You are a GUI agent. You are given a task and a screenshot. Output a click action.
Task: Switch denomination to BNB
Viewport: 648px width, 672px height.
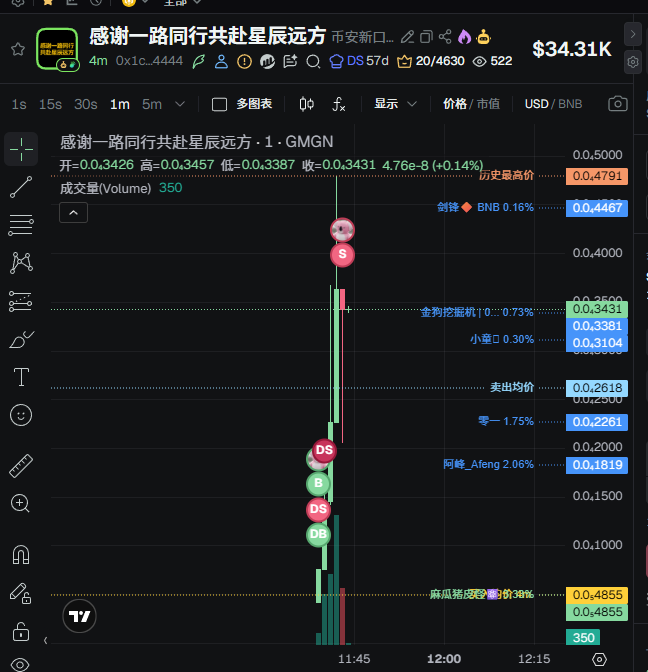[x=570, y=104]
